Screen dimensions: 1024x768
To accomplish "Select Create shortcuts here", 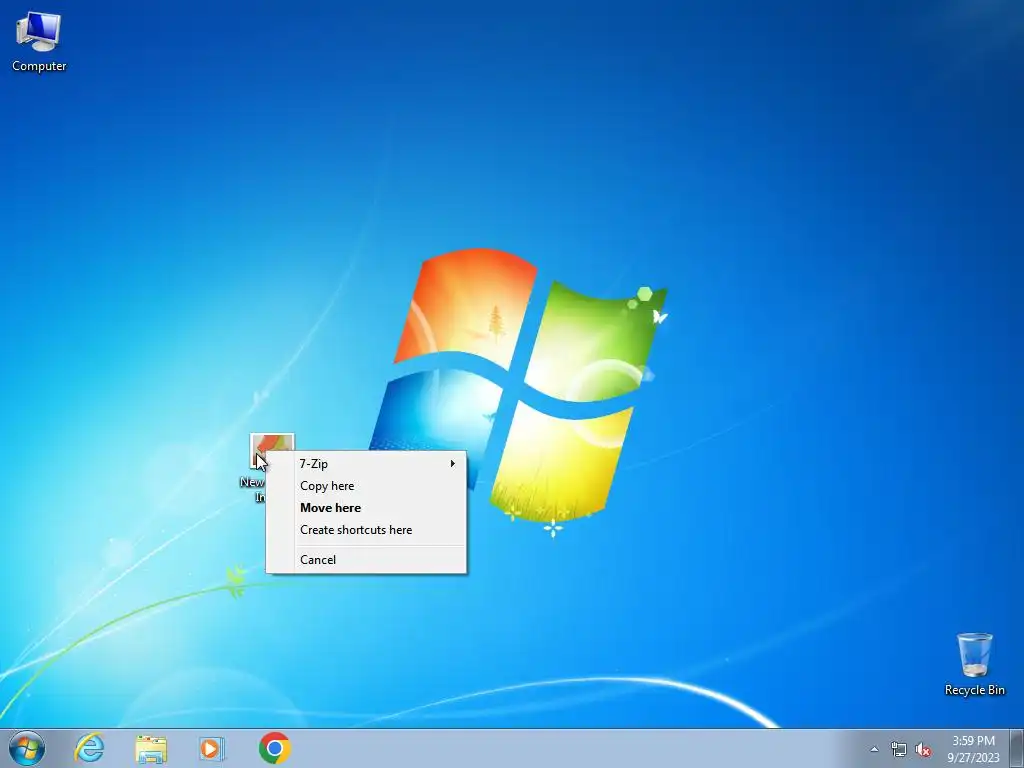I will (366, 530).
